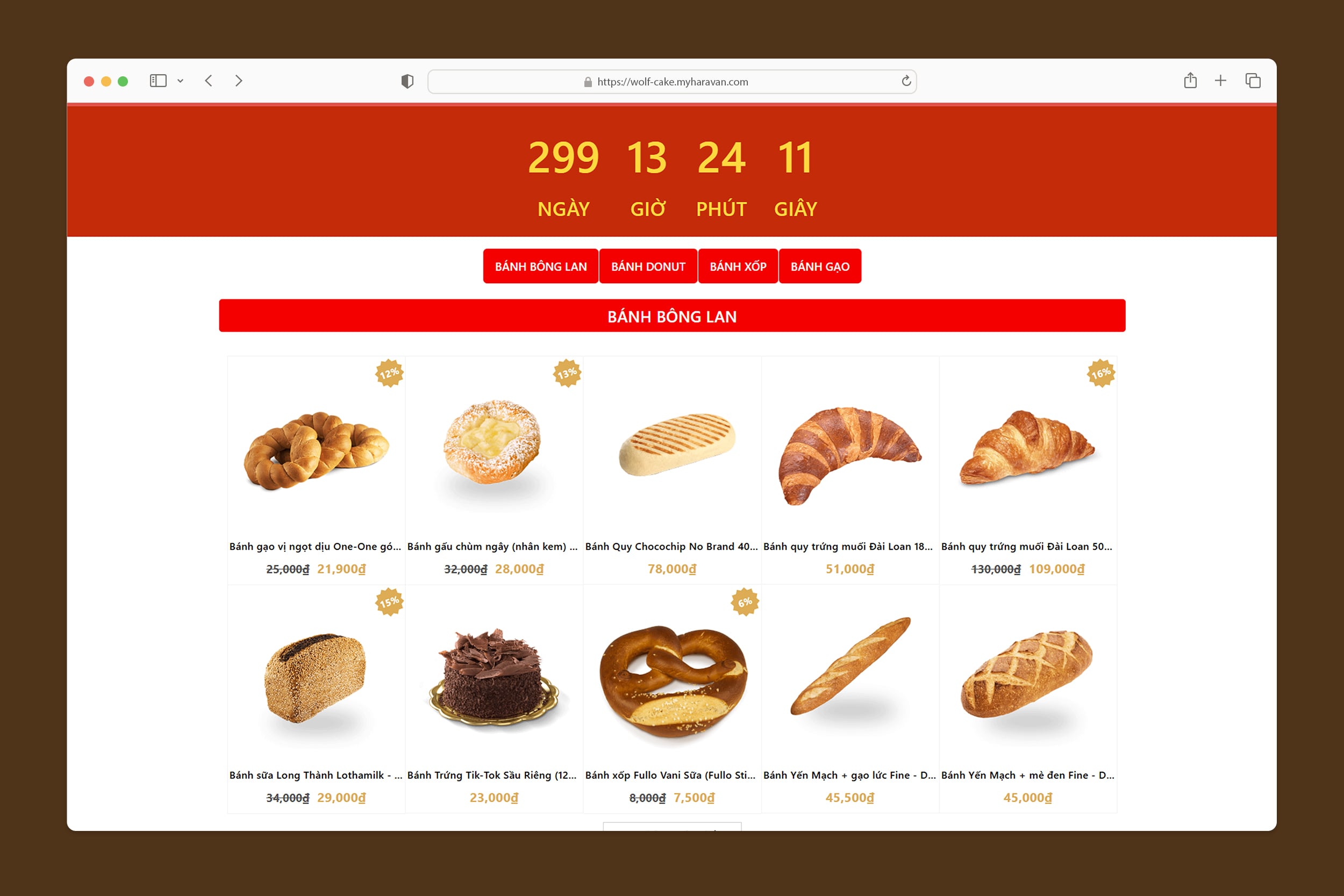
Task: Open Bánh gạo vị ngọt dịu One-One link
Action: pyautogui.click(x=316, y=546)
